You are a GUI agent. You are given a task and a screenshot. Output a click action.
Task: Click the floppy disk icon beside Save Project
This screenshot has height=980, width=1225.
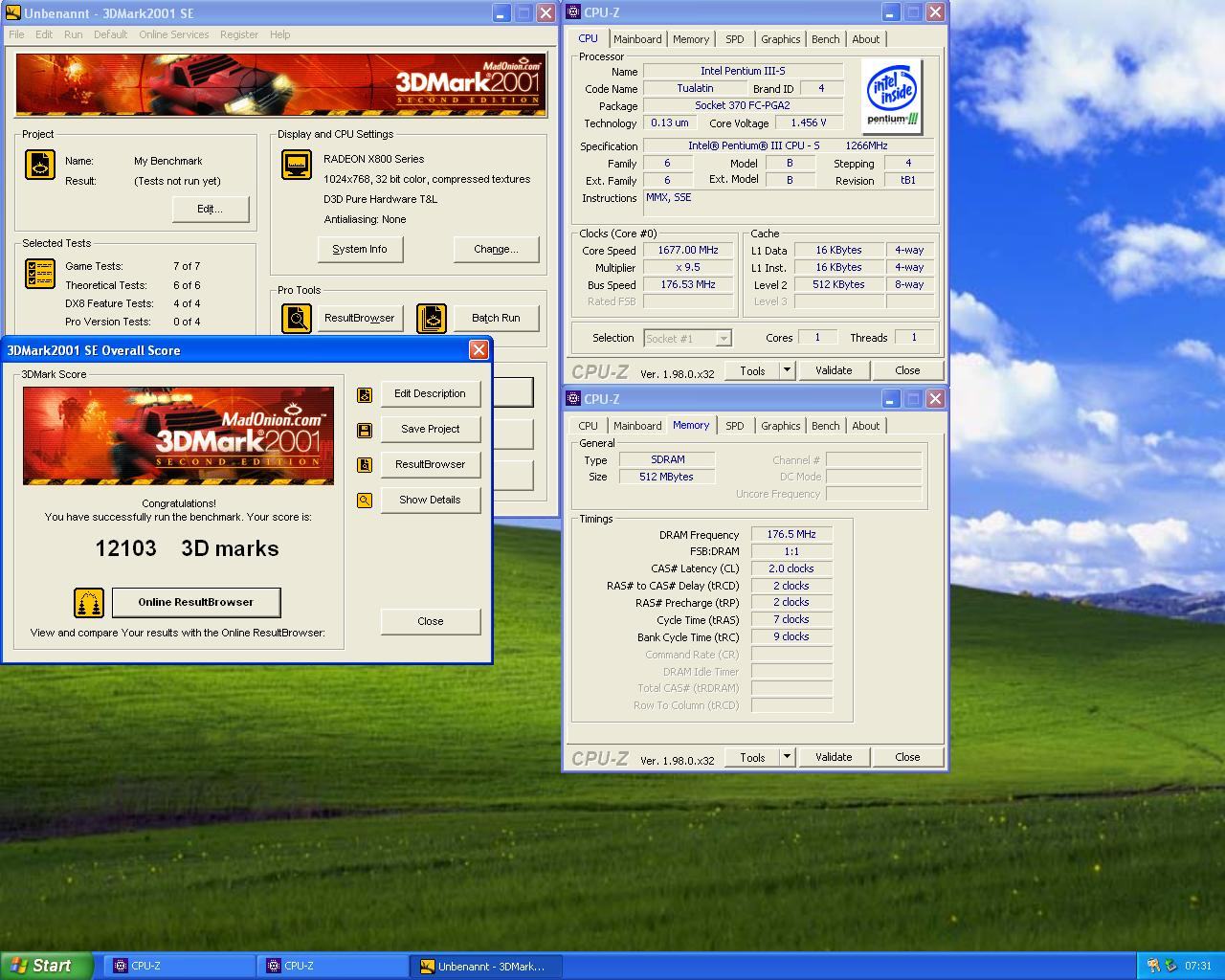pos(365,431)
